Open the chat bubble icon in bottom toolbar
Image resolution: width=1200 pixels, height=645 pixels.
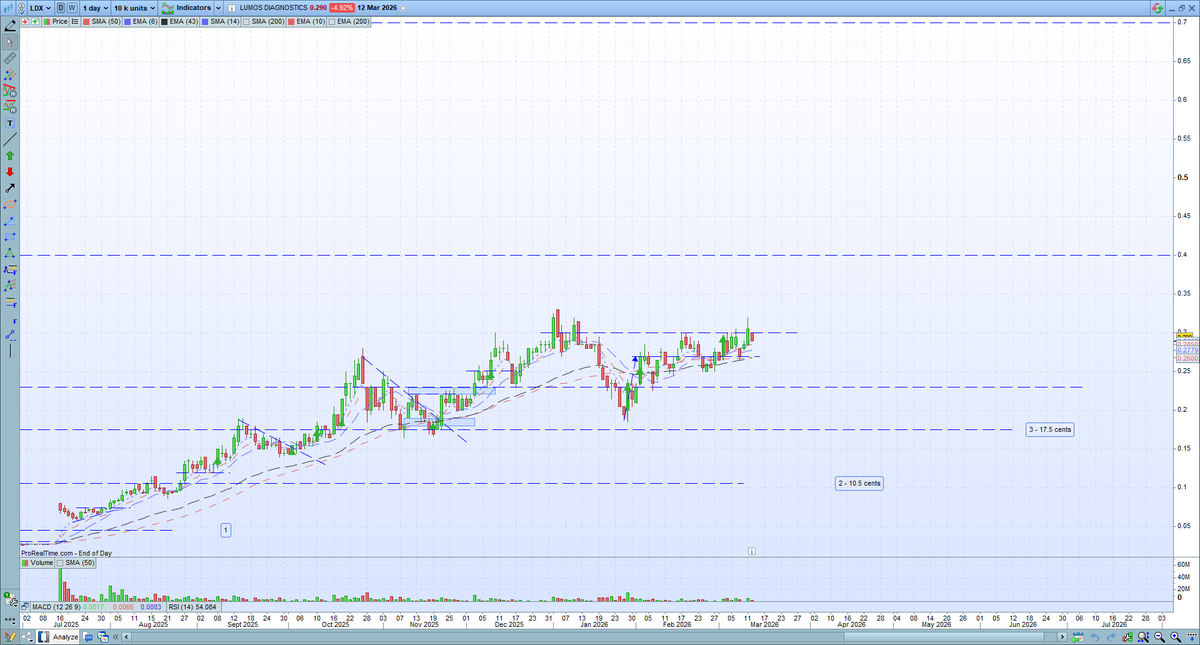[88, 637]
